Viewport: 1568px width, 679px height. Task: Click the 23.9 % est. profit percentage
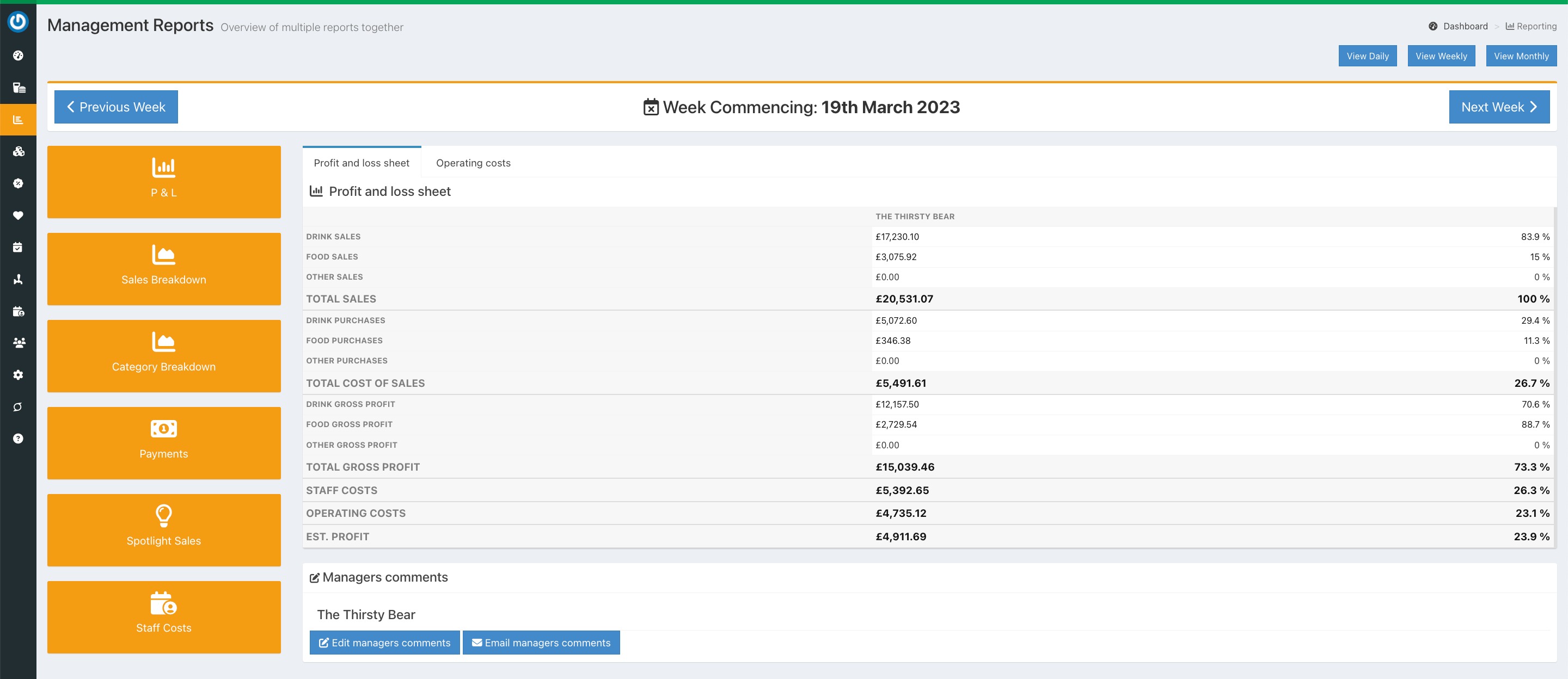click(x=1532, y=536)
